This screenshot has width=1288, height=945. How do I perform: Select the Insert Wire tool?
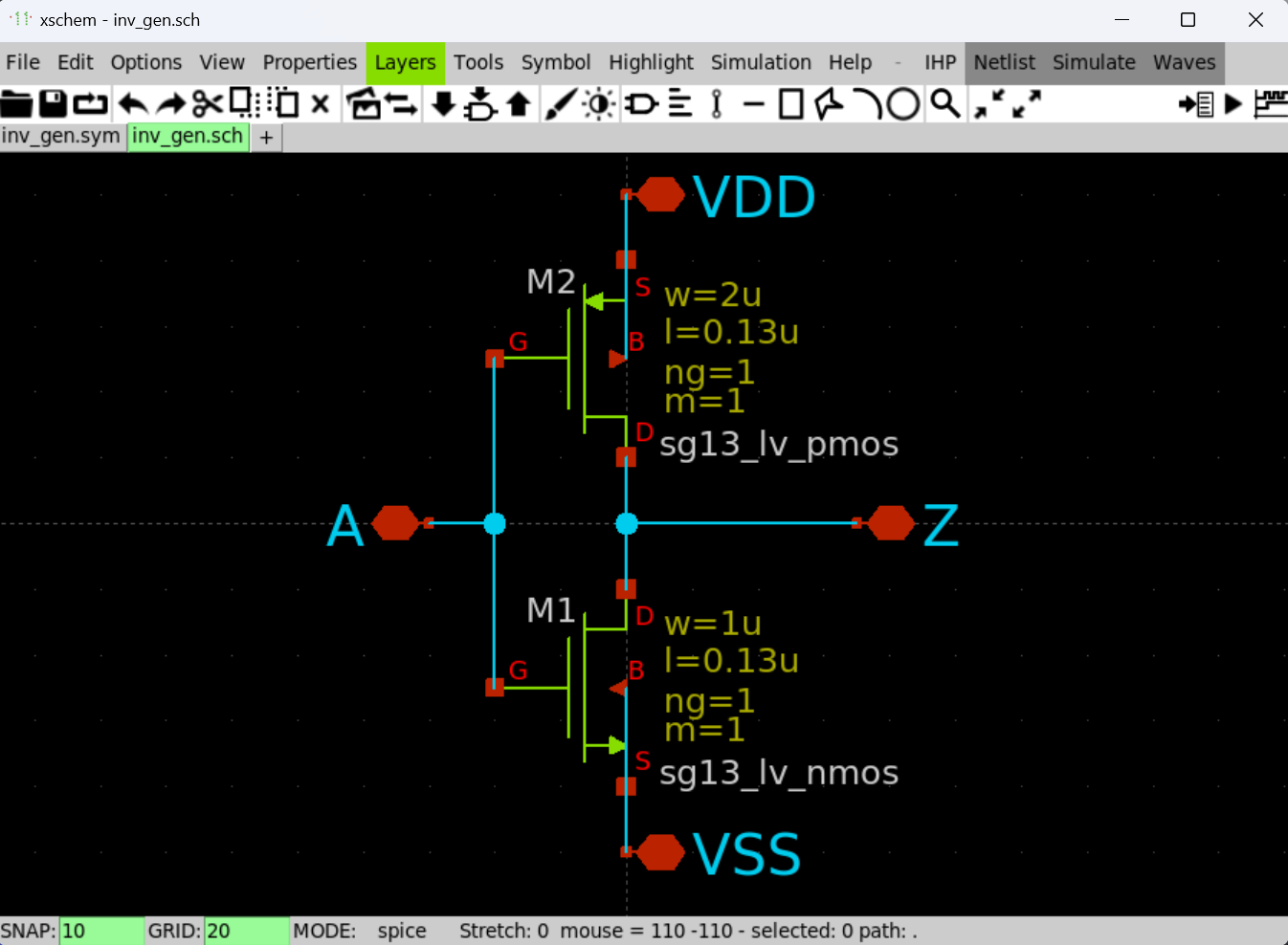pos(560,103)
